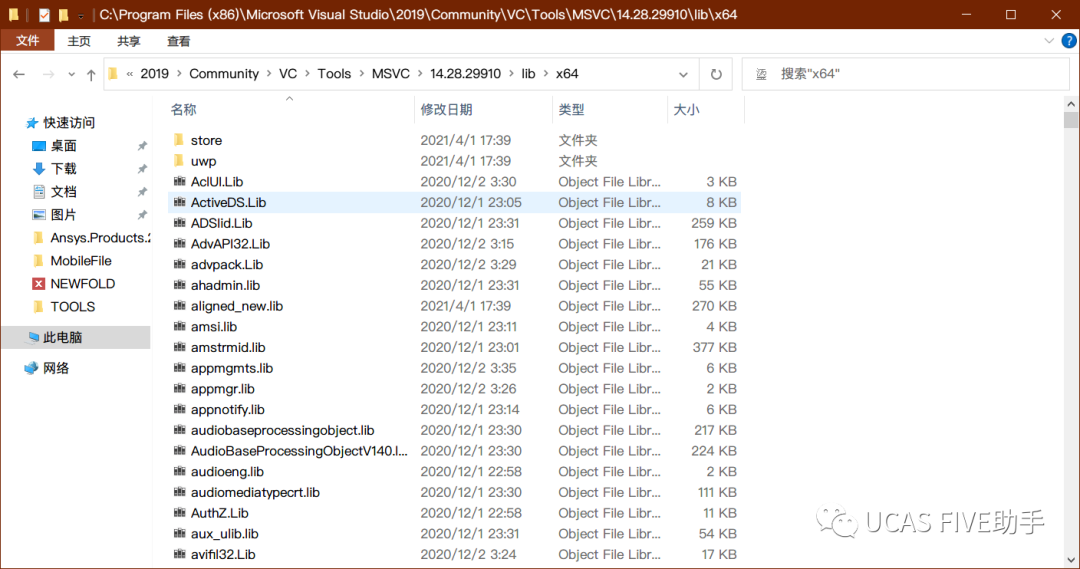1080x569 pixels.
Task: Expand the breadcrumb chevron after Community
Action: tap(269, 74)
